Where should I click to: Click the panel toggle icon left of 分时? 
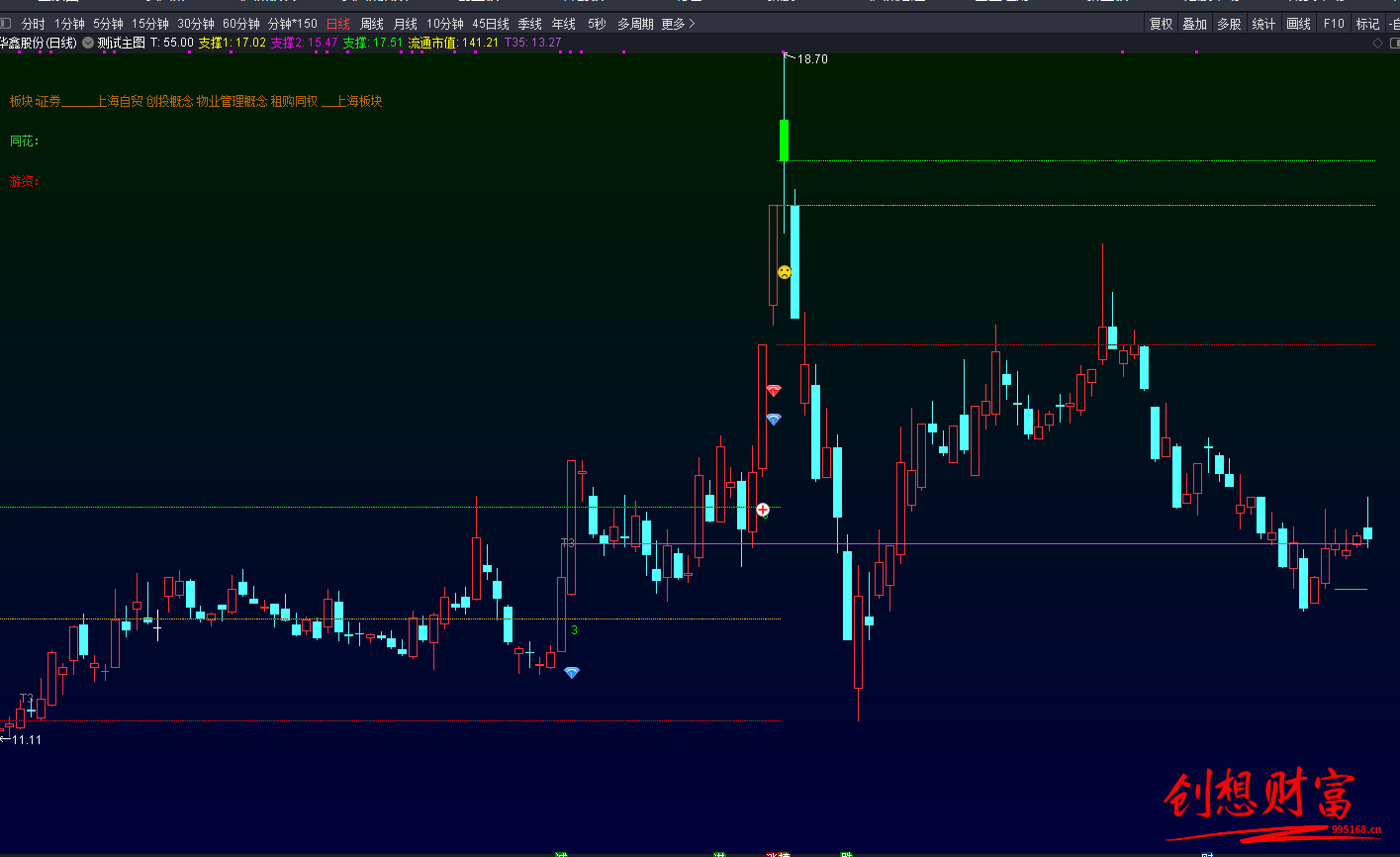pos(6,24)
